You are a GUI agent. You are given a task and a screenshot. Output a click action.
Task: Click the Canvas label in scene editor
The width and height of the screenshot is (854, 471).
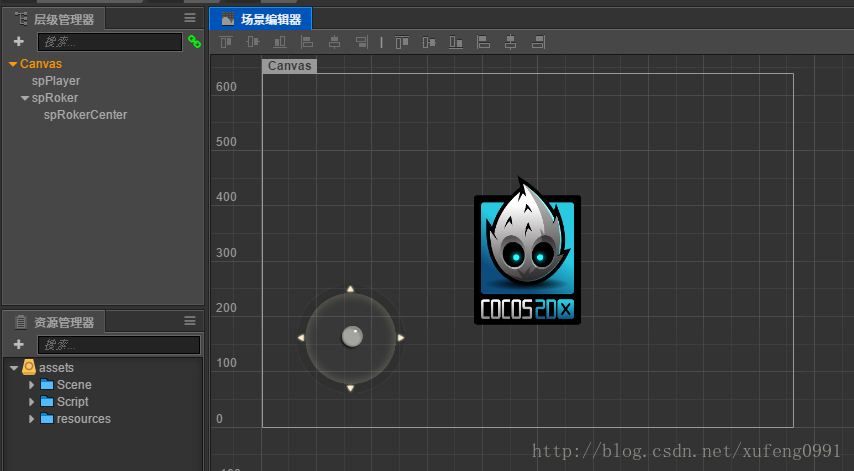tap(289, 66)
